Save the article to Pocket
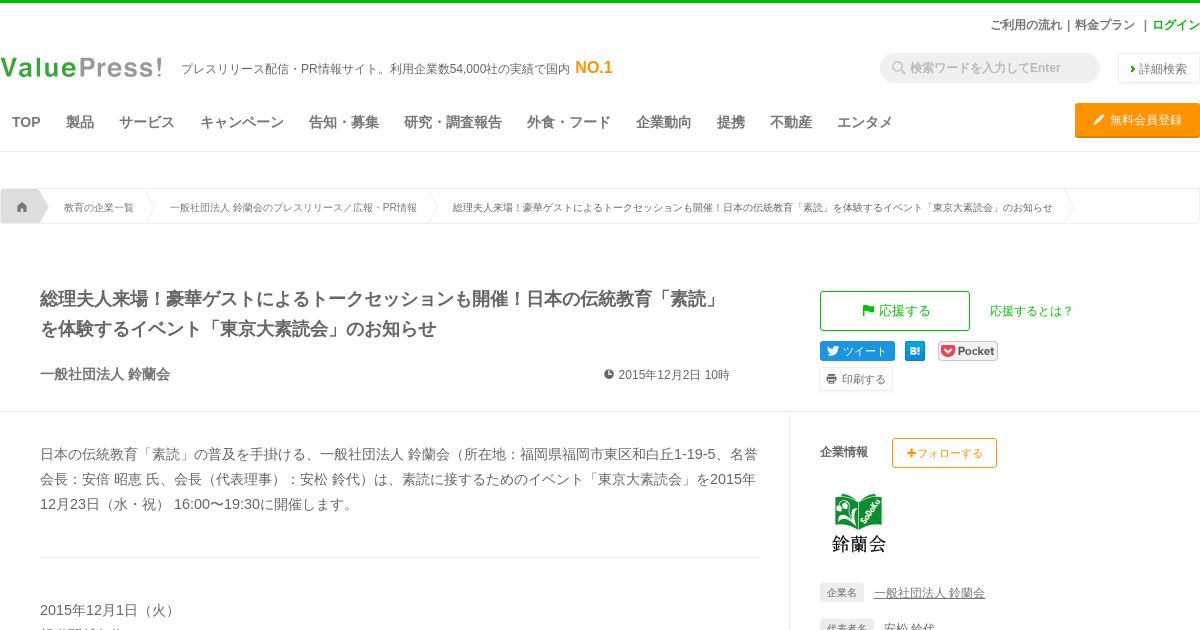1200x630 pixels. (x=968, y=351)
